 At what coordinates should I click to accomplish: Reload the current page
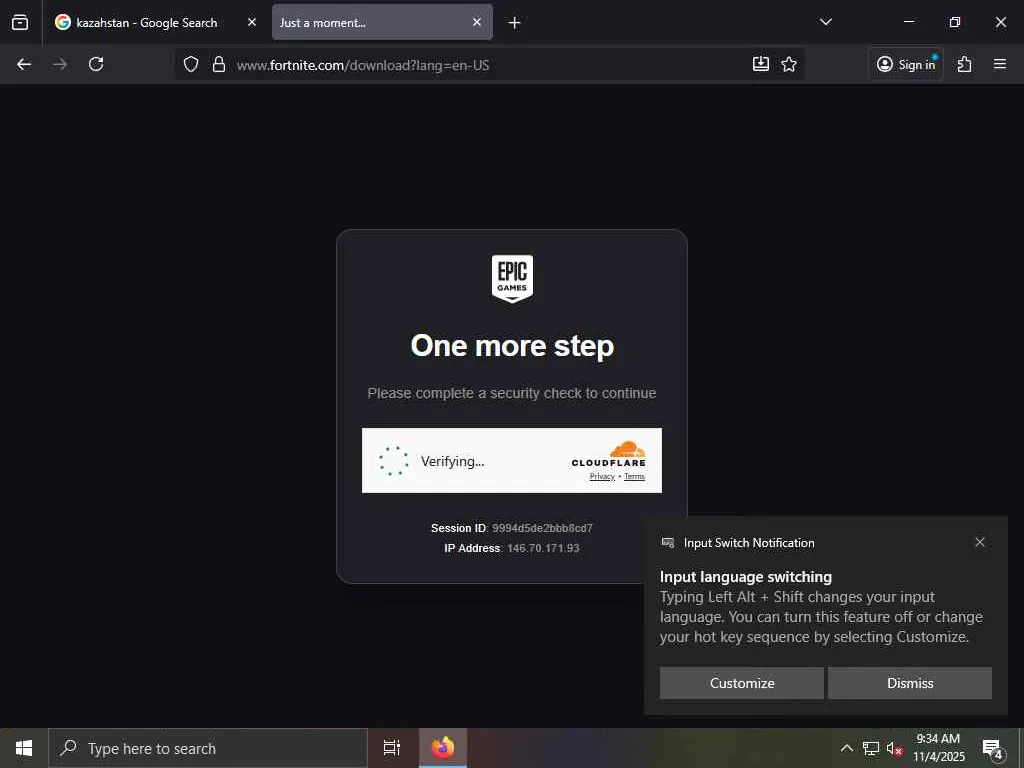96,64
